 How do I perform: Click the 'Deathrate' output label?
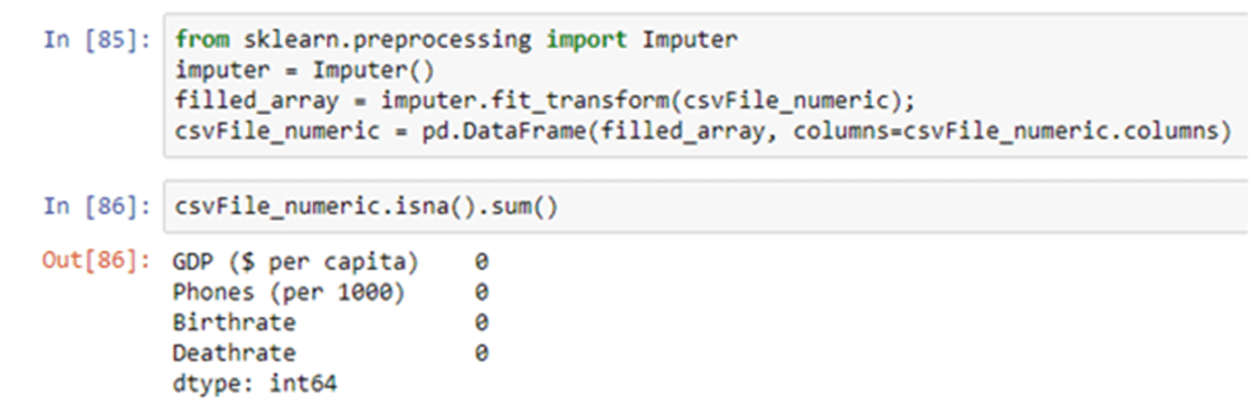pyautogui.click(x=234, y=353)
